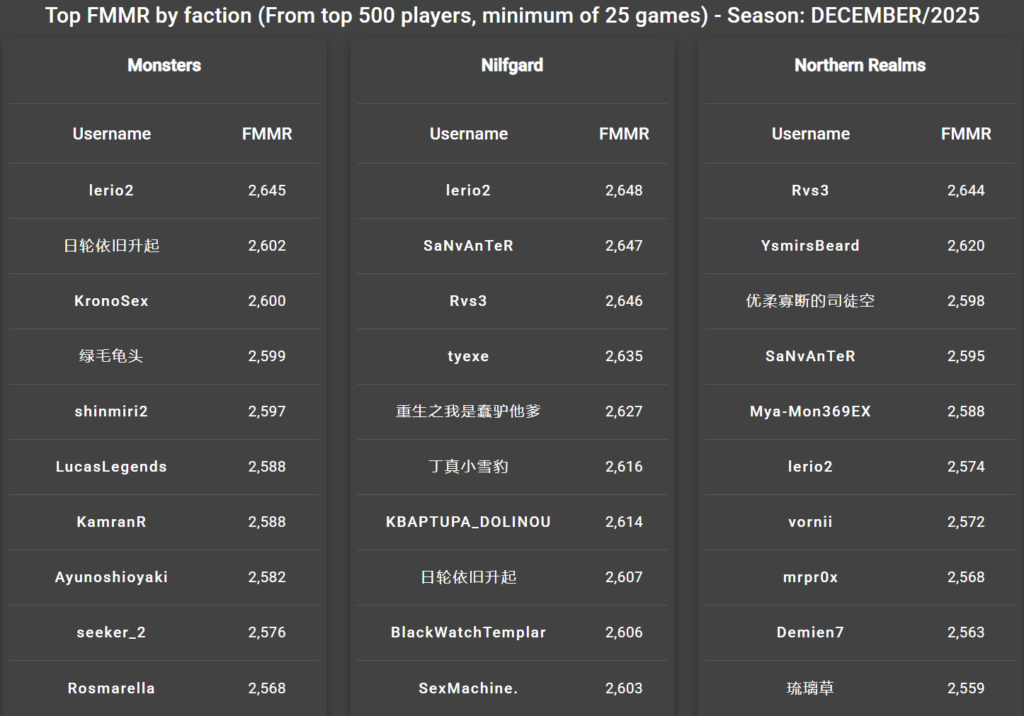The height and width of the screenshot is (716, 1024).
Task: Sort Northern Realms table by FMMR header
Action: pos(966,134)
